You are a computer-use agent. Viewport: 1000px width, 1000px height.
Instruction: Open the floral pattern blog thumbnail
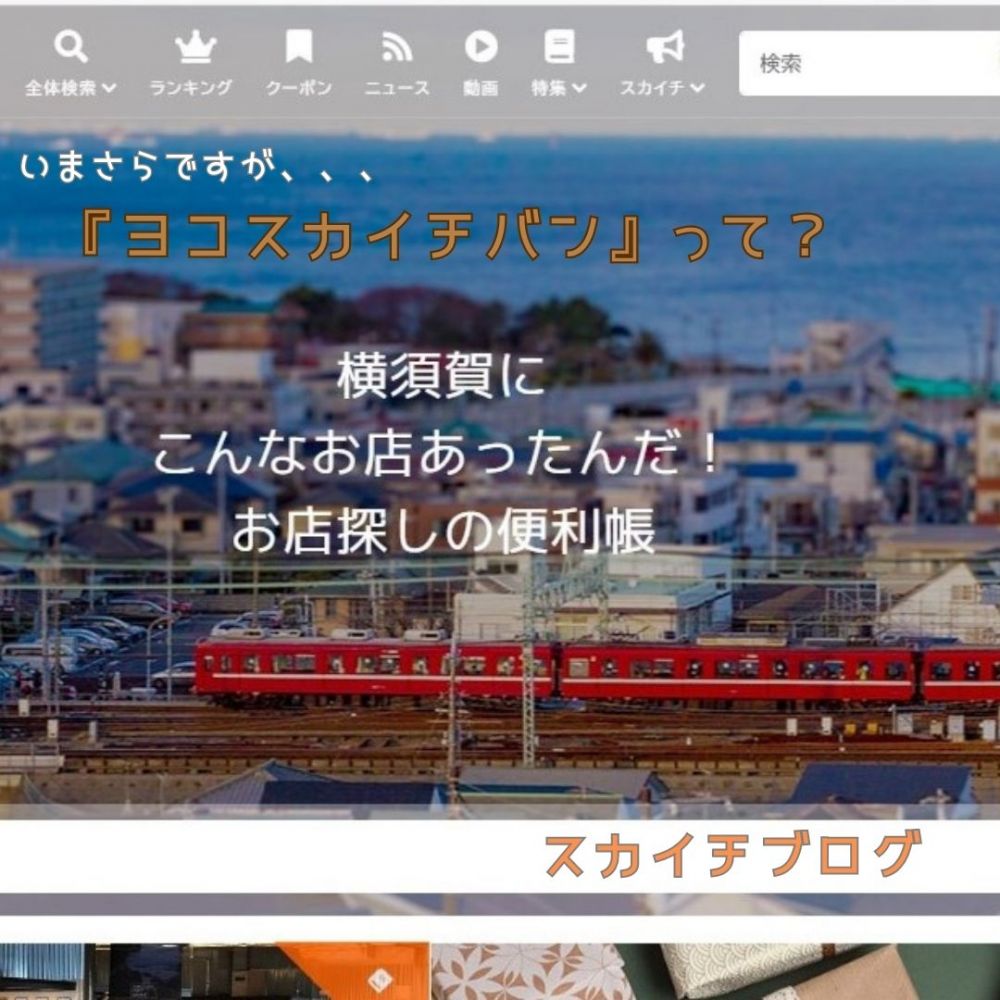coord(716,971)
